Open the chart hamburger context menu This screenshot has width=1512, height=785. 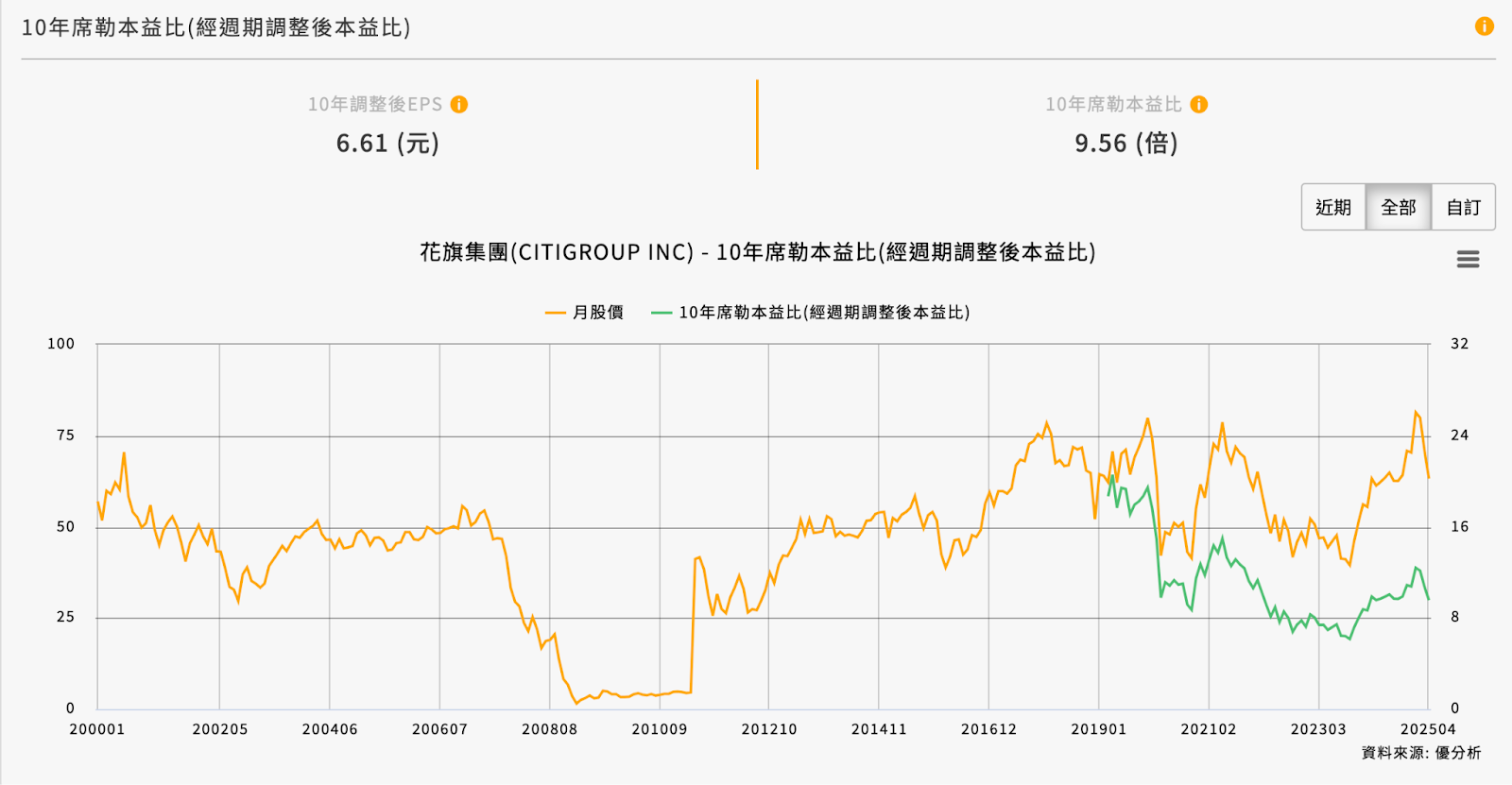[1468, 259]
